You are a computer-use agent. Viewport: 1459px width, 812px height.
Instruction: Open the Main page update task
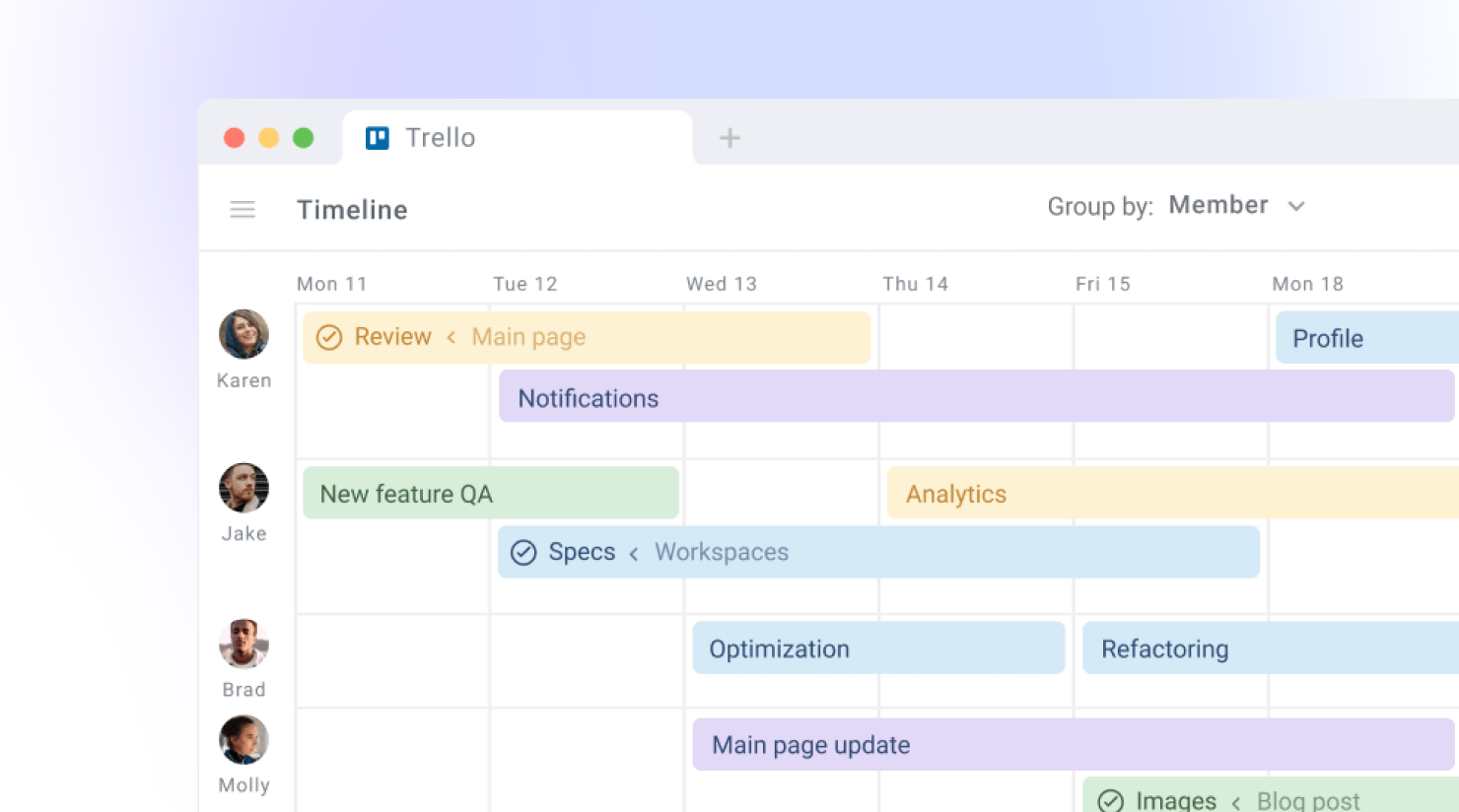click(1074, 744)
